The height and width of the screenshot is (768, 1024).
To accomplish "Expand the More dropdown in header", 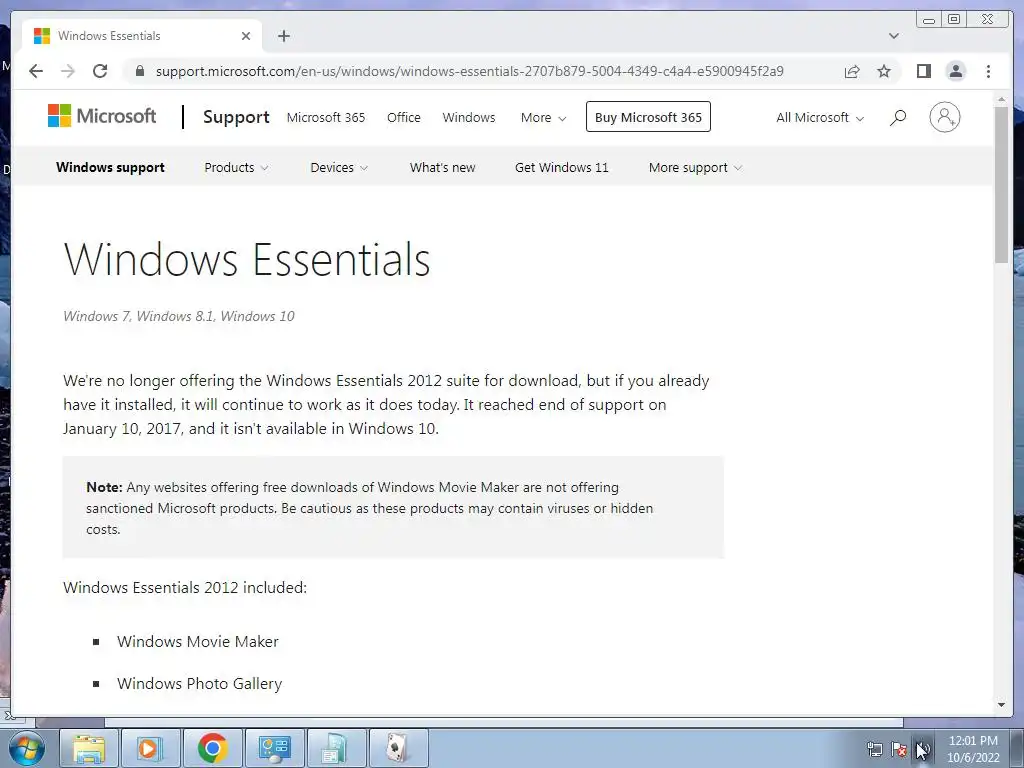I will [543, 118].
